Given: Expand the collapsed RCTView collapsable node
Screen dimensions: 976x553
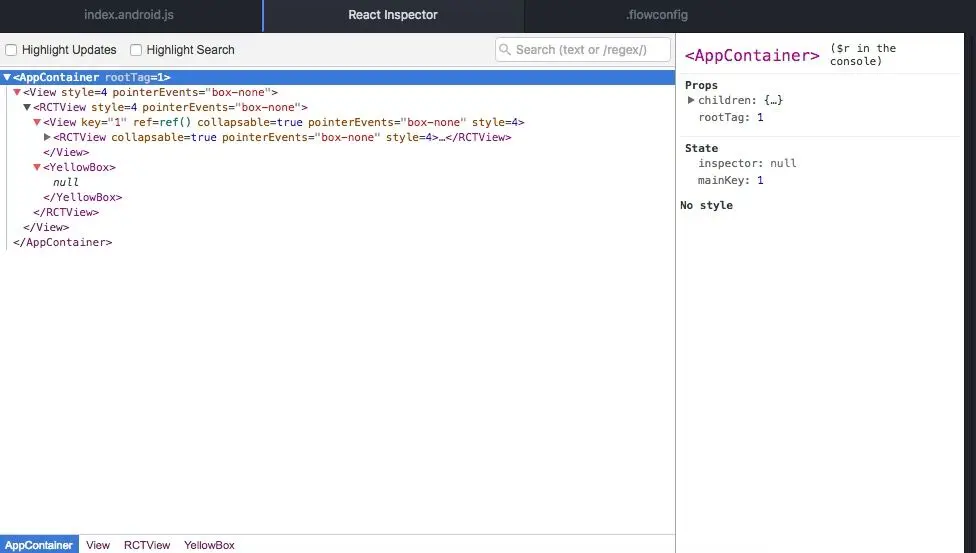Looking at the screenshot, I should click(x=47, y=137).
